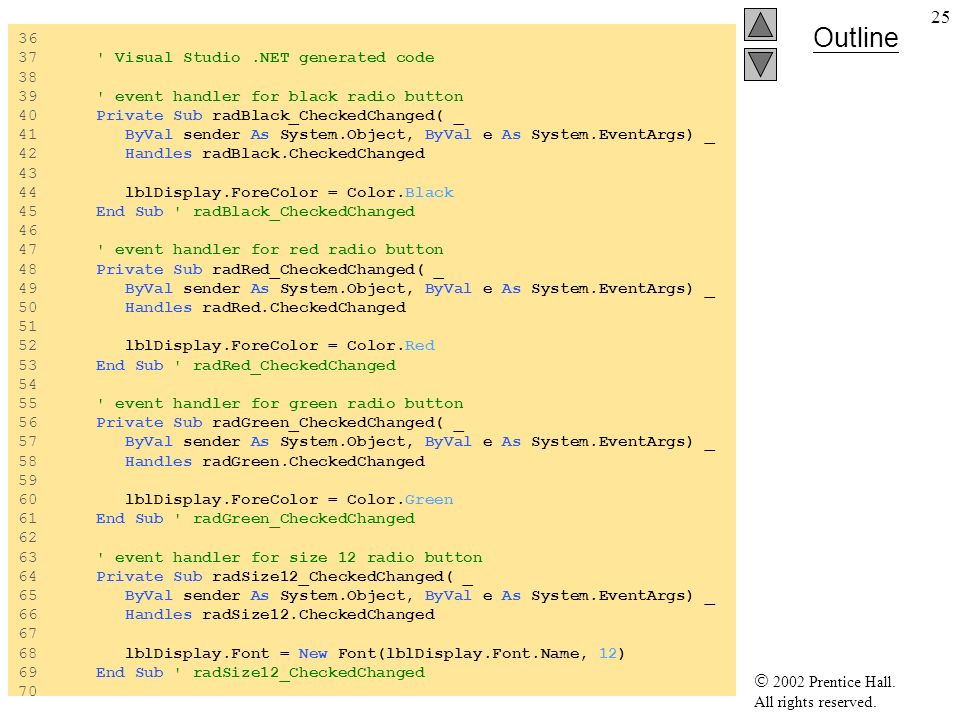Click line number 56
The width and height of the screenshot is (960, 720).
(x=28, y=423)
